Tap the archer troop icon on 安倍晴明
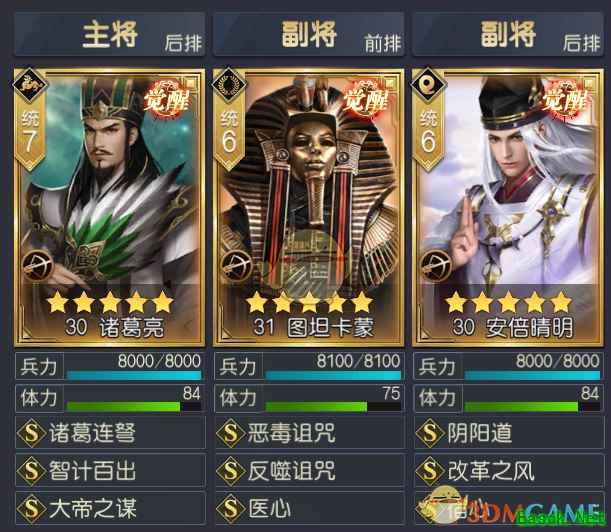 click(436, 267)
